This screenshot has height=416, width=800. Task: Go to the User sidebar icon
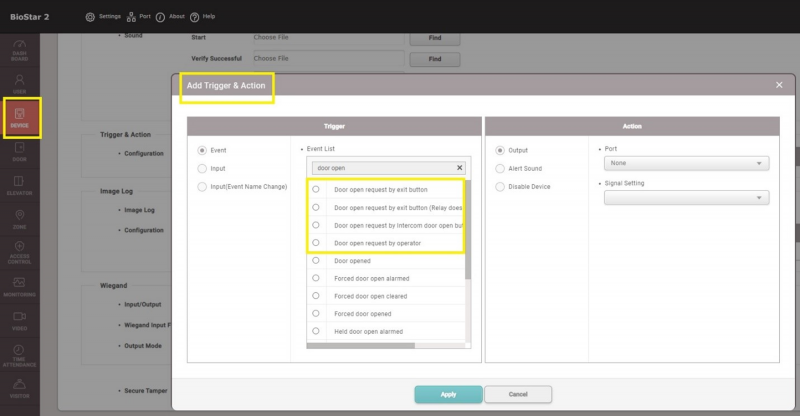click(19, 82)
